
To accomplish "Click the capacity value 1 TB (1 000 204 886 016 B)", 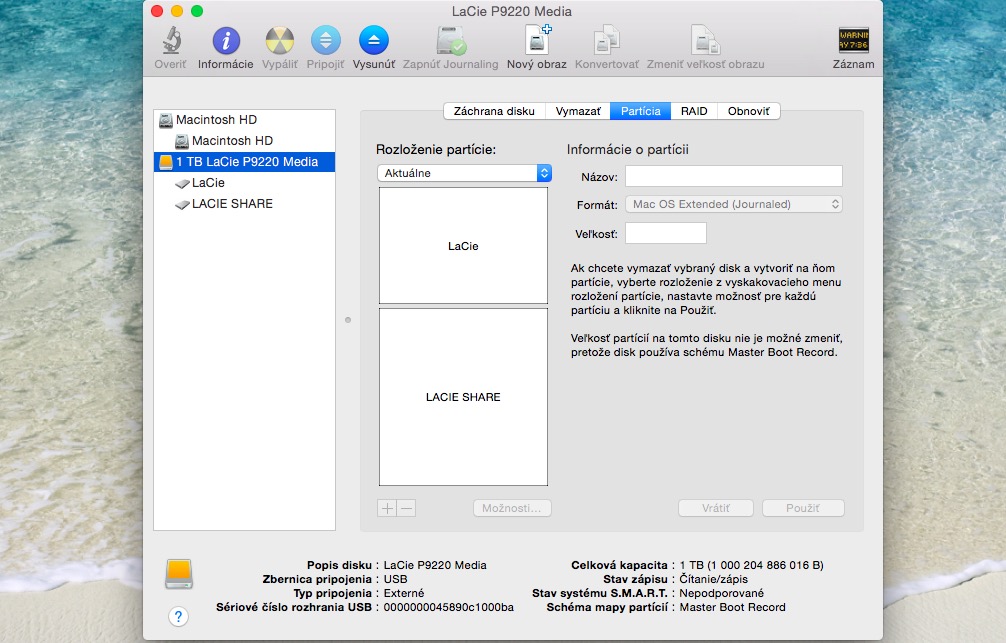I will point(751,565).
